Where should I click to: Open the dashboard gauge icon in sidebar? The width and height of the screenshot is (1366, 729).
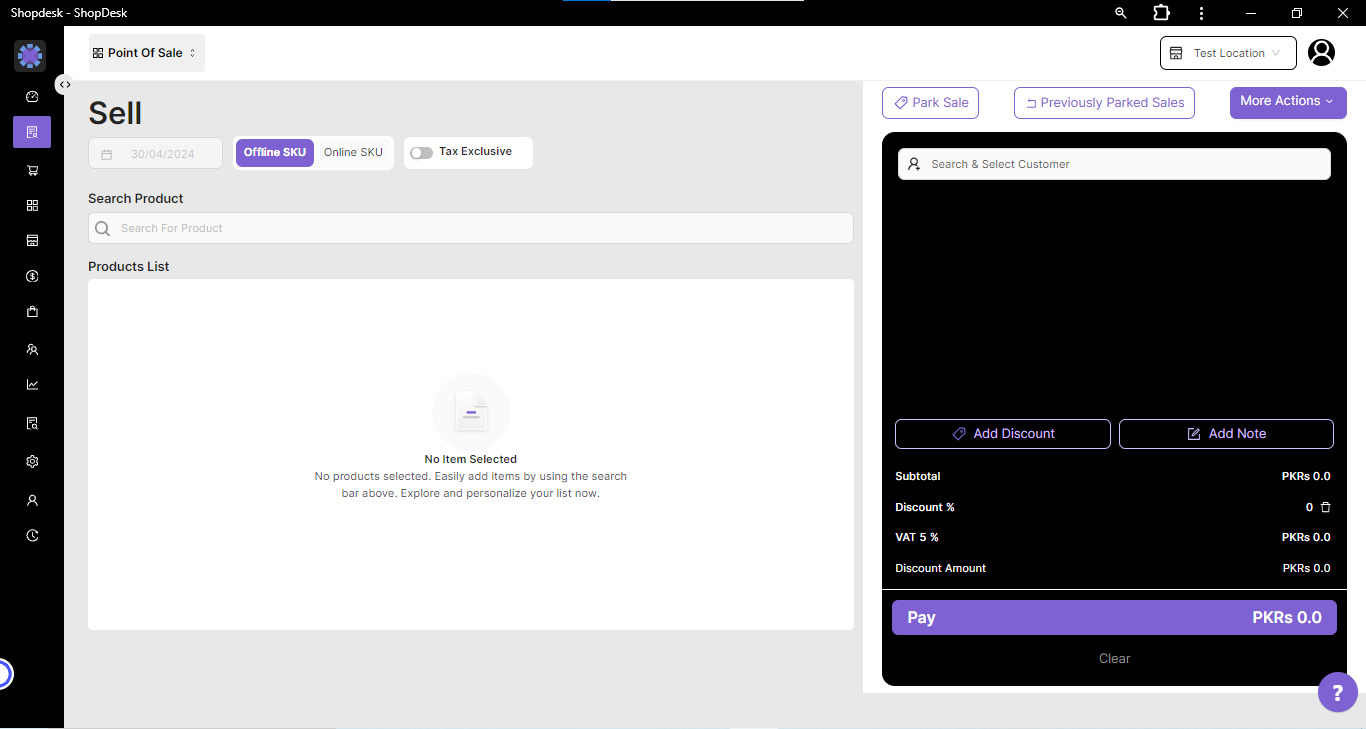click(x=32, y=97)
